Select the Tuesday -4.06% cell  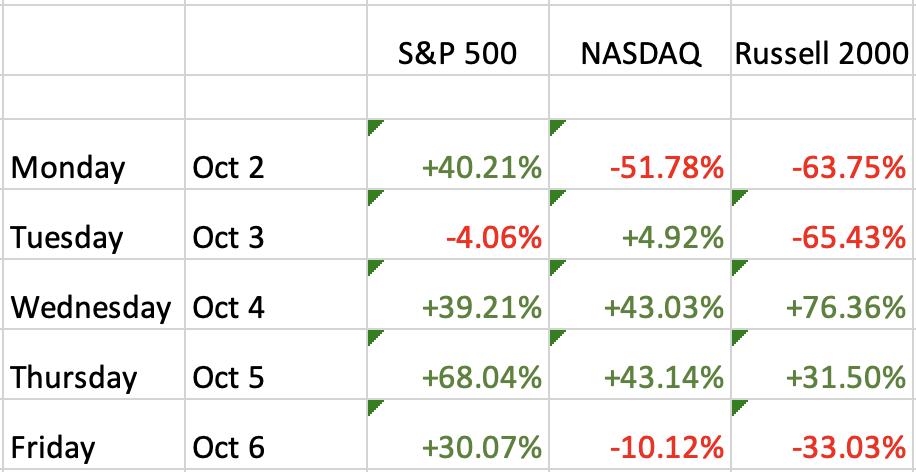[458, 224]
